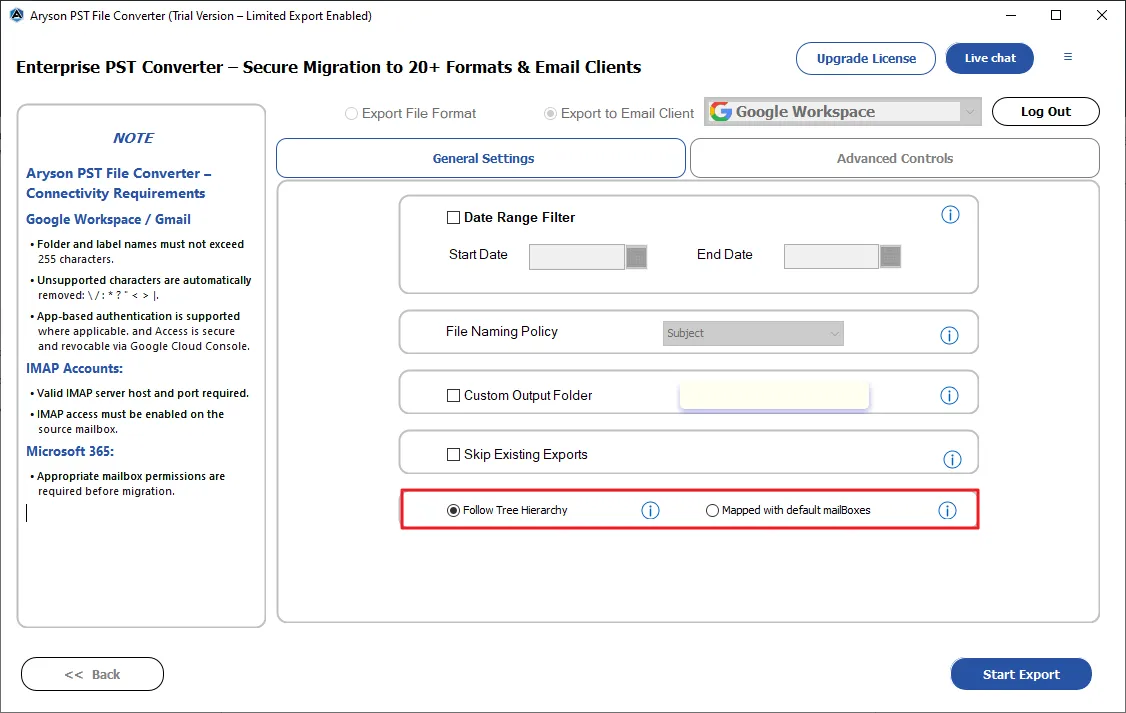1126x713 pixels.
Task: Show info for Date Range Filter
Action: click(x=950, y=215)
